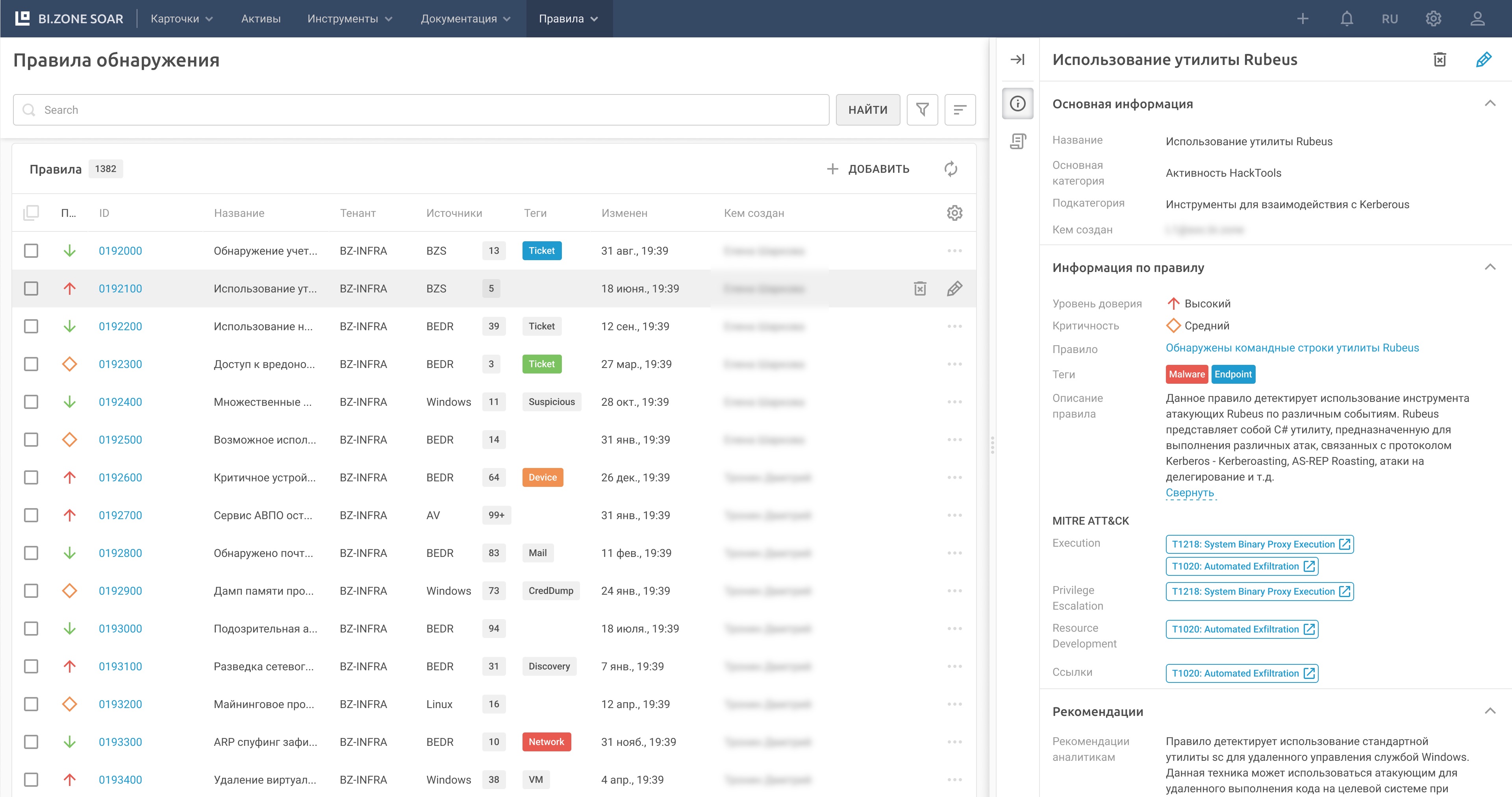Click the Свернуть description link
Screen dimensions: 1512x797
[1189, 493]
